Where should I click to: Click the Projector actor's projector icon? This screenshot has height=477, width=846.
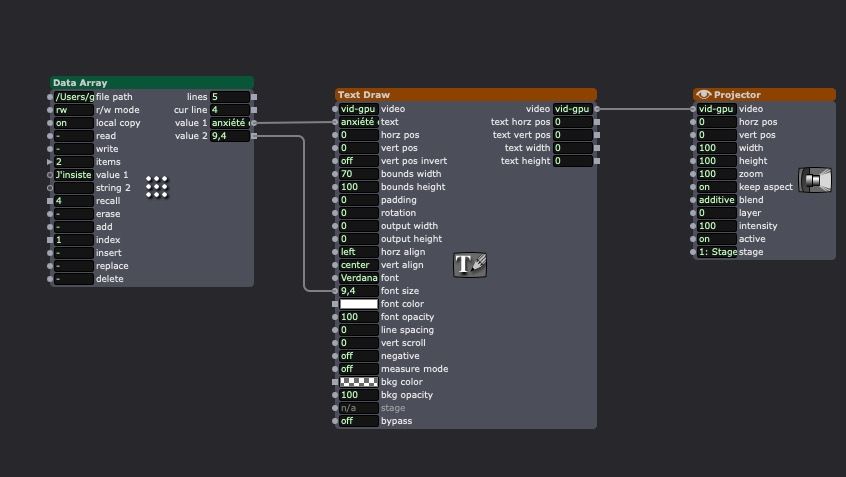[x=817, y=181]
